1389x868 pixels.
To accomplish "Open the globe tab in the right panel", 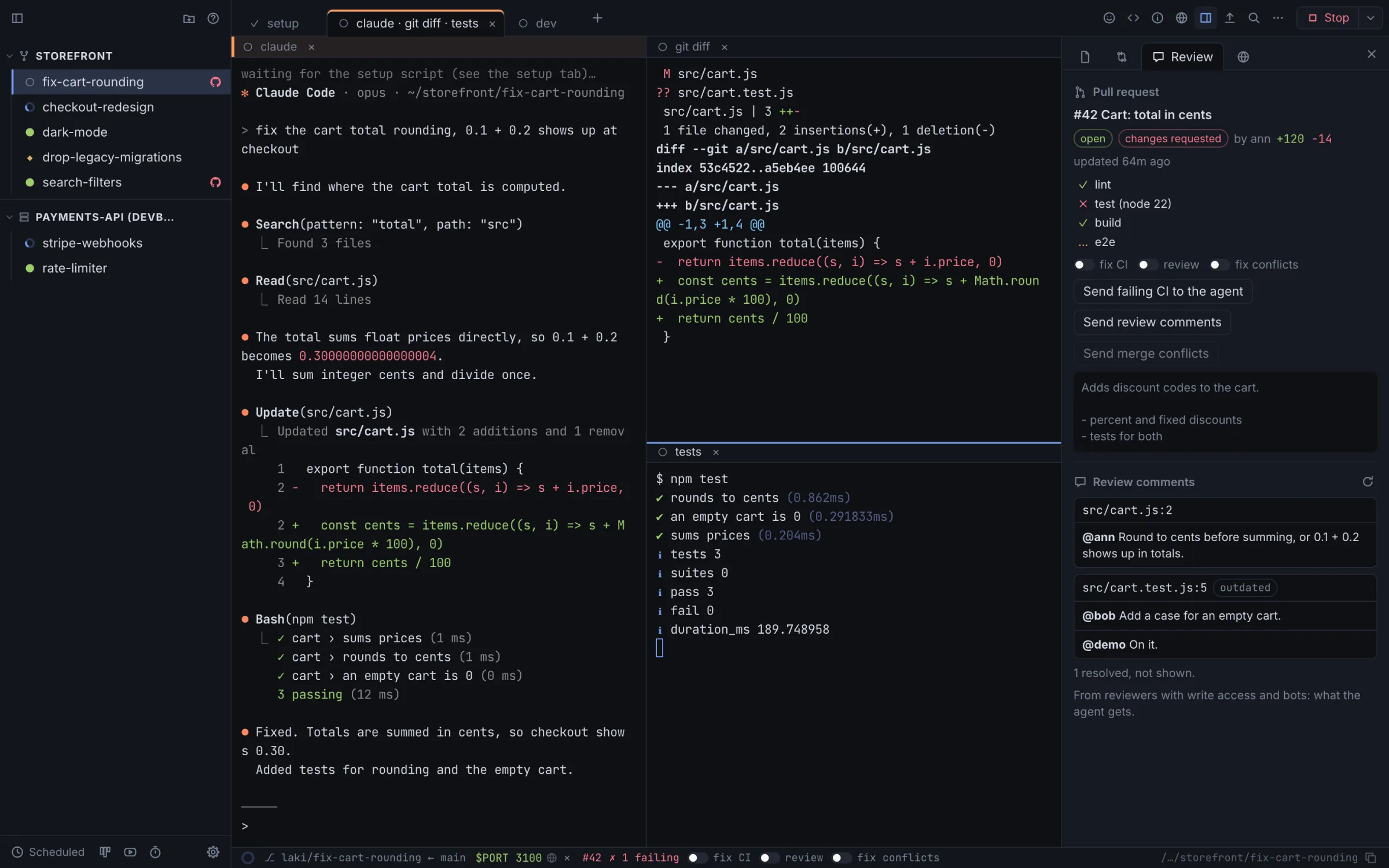I will tap(1243, 57).
